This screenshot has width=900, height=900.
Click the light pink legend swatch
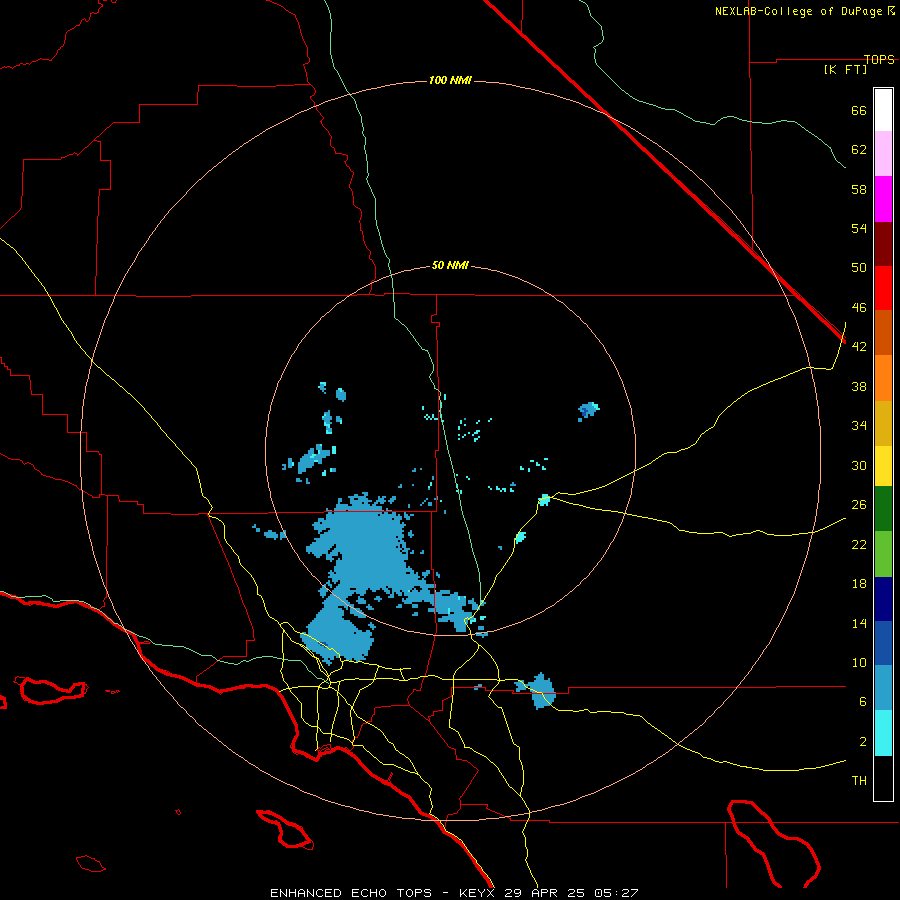click(x=883, y=154)
